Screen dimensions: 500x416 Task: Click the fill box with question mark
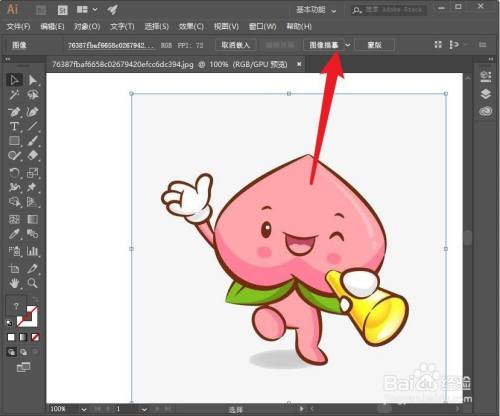click(x=15, y=306)
